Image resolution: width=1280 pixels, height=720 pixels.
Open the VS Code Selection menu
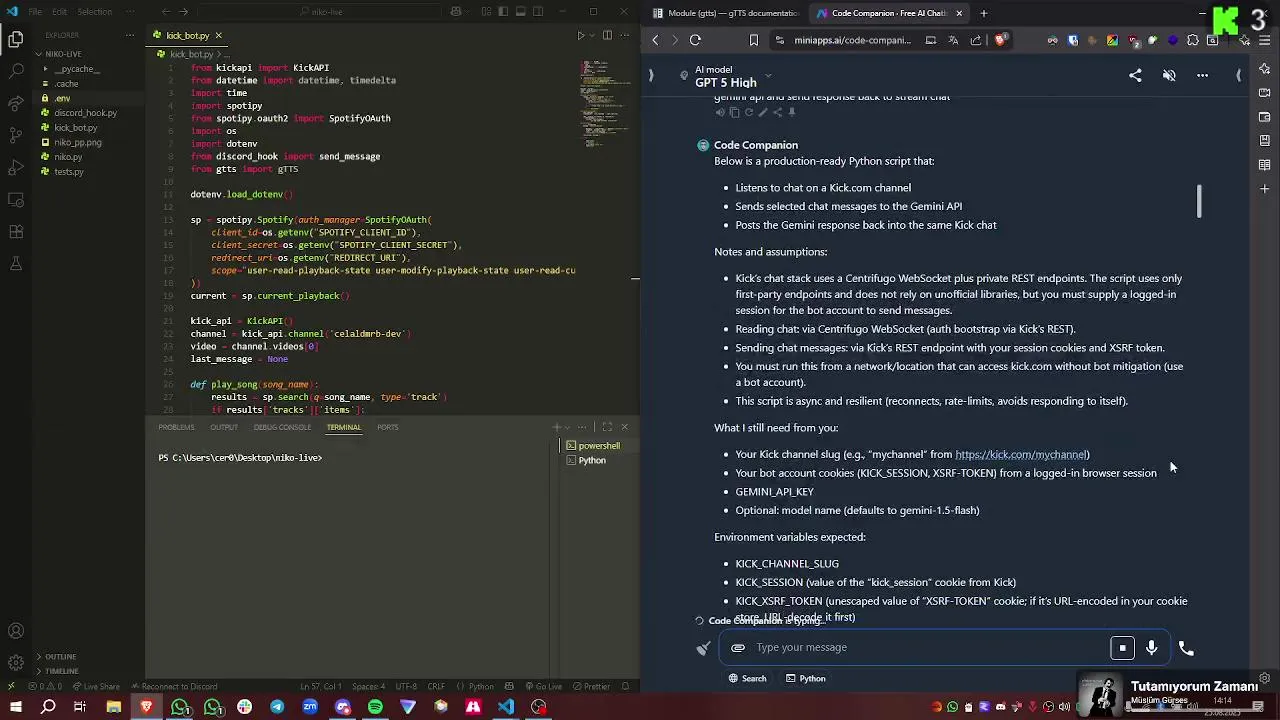(94, 12)
